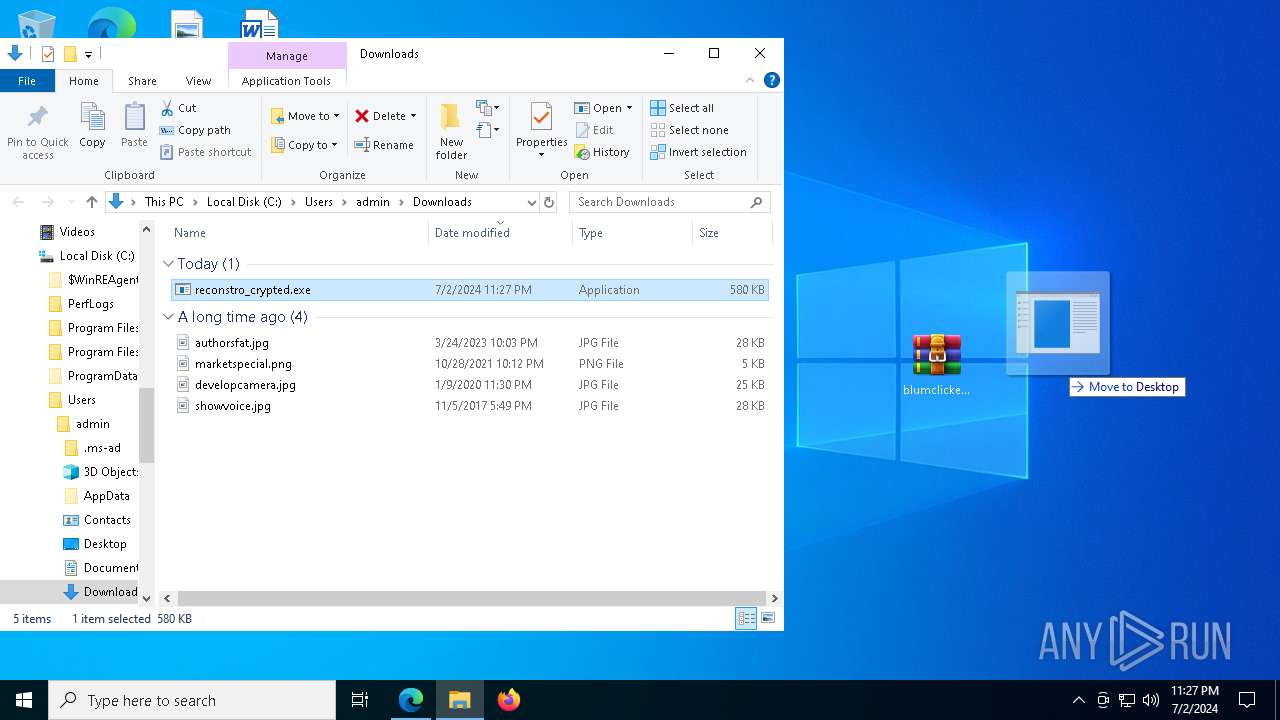Click the Copy ribbon icon

(93, 118)
